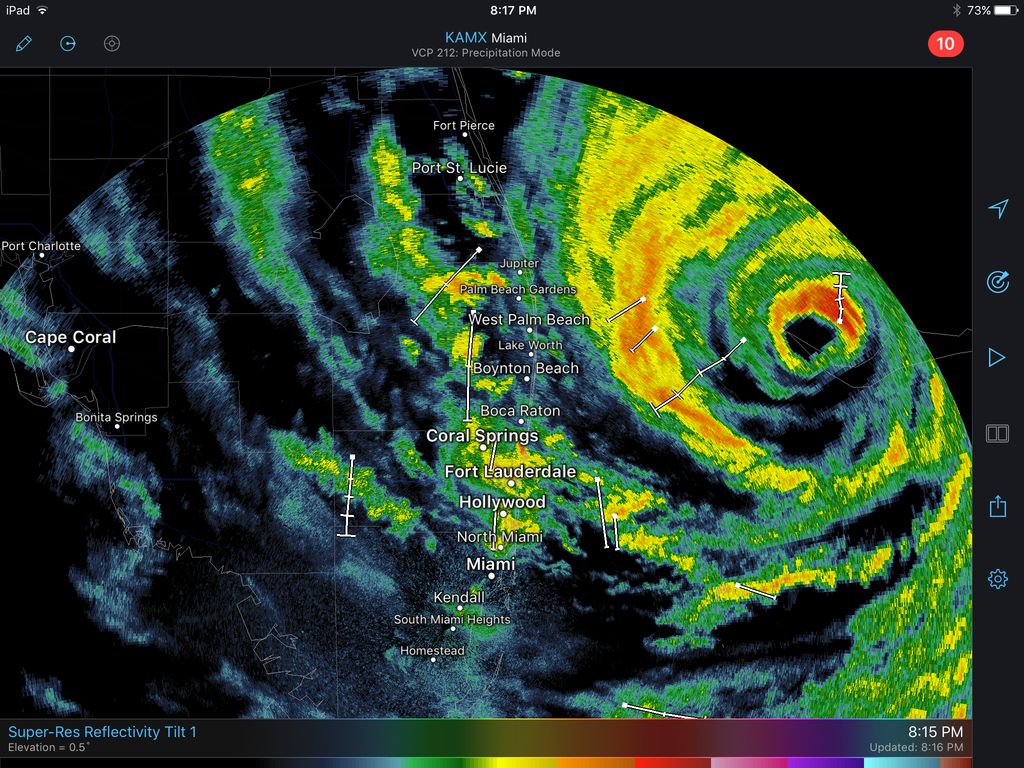This screenshot has height=768, width=1024.
Task: Open the split-panel view icon
Action: pyautogui.click(x=997, y=433)
